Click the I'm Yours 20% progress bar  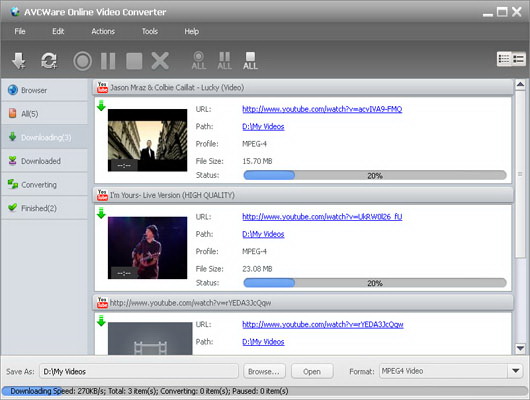pos(375,283)
